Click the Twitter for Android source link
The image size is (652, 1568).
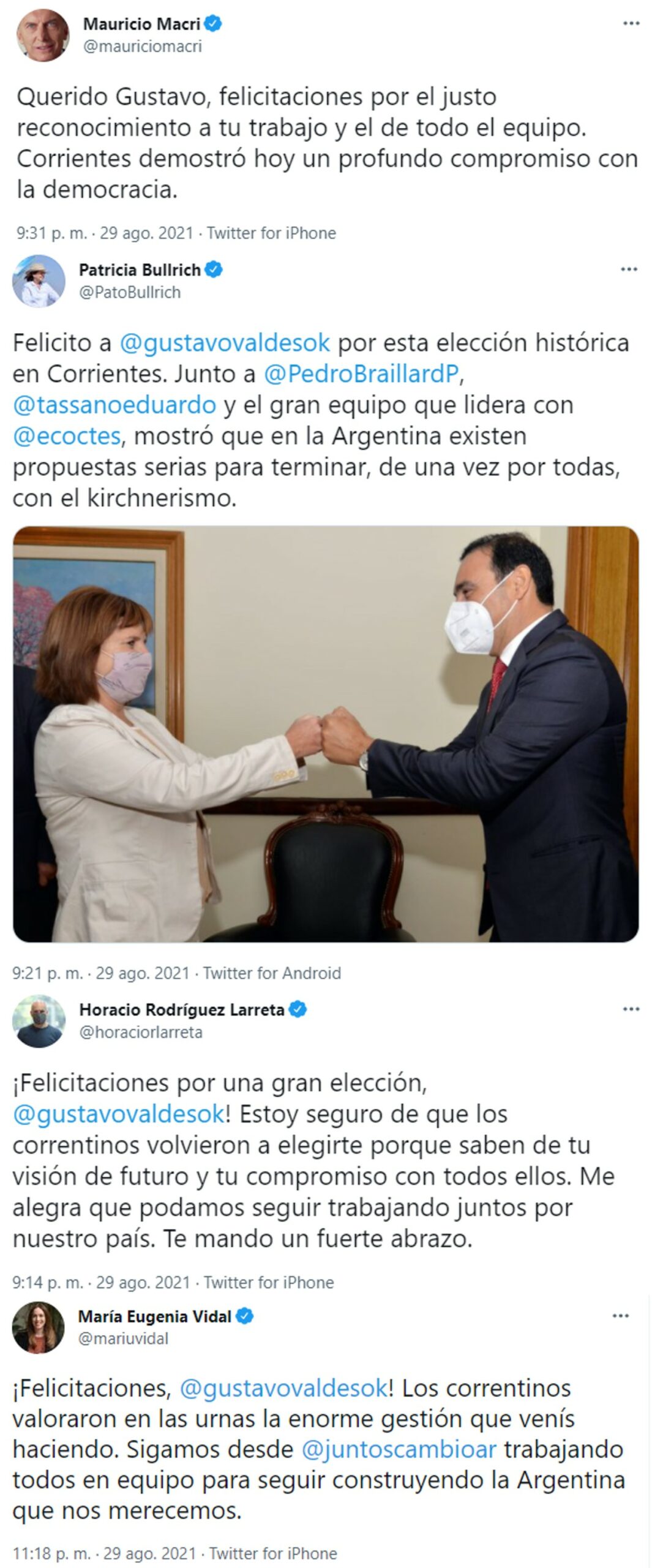pyautogui.click(x=272, y=973)
